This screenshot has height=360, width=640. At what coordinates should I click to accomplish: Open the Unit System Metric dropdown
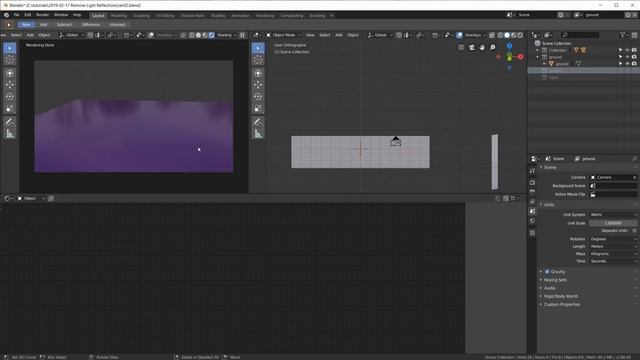(x=613, y=215)
